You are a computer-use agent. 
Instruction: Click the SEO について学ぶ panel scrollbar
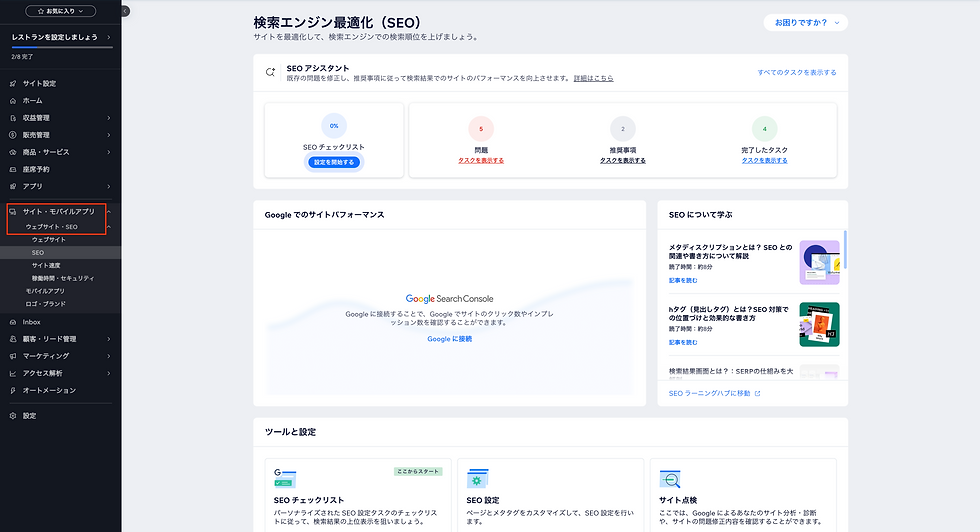click(845, 249)
